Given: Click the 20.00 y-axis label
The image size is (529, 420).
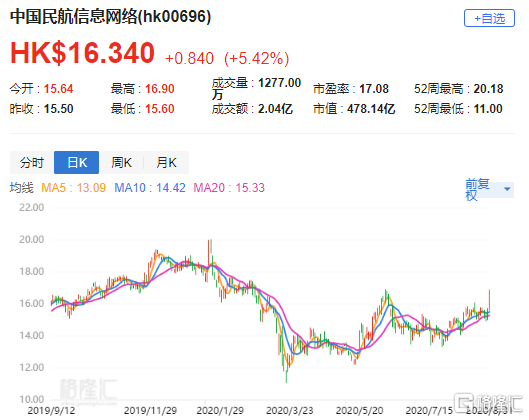Looking at the screenshot, I should (x=31, y=240).
